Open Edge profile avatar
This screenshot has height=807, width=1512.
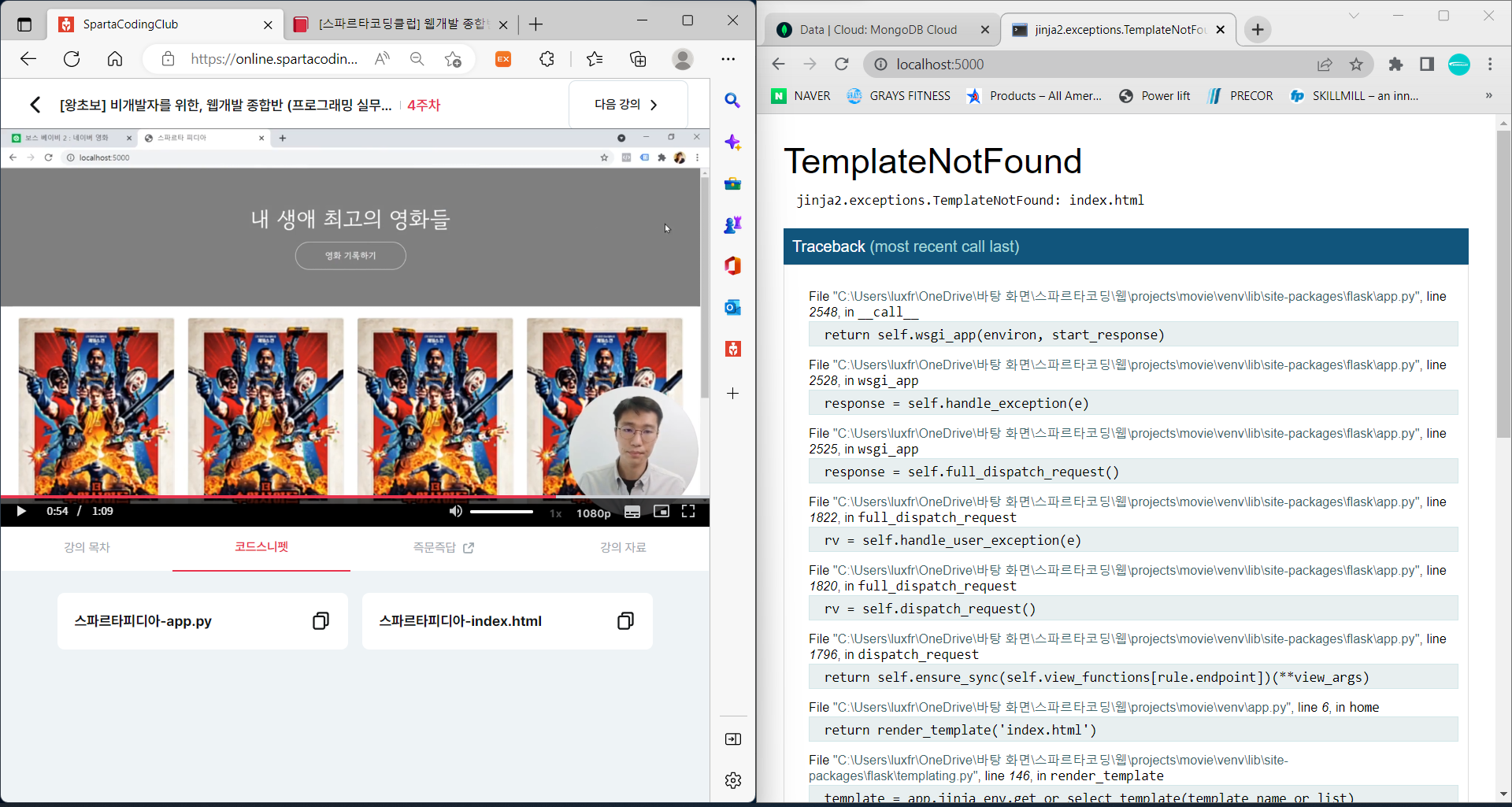tap(683, 59)
